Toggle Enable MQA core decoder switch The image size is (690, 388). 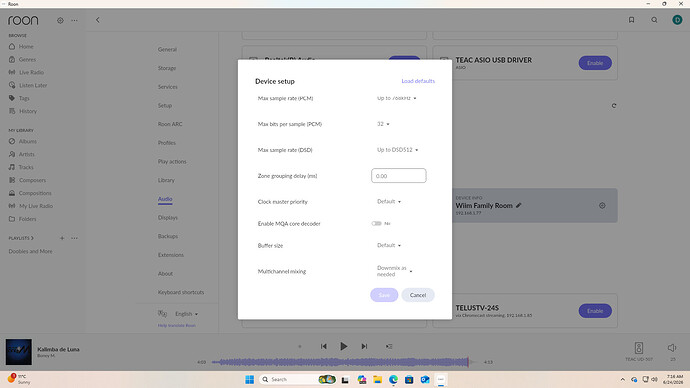pos(377,223)
